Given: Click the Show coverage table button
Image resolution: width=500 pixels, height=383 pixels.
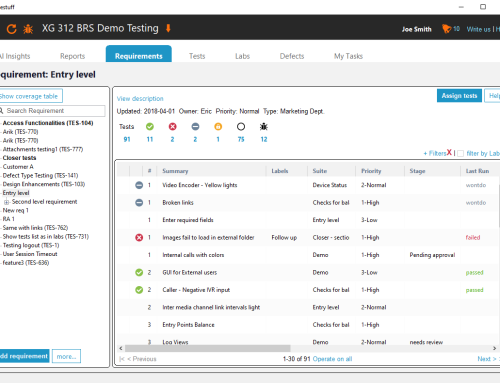Looking at the screenshot, I should point(30,96).
